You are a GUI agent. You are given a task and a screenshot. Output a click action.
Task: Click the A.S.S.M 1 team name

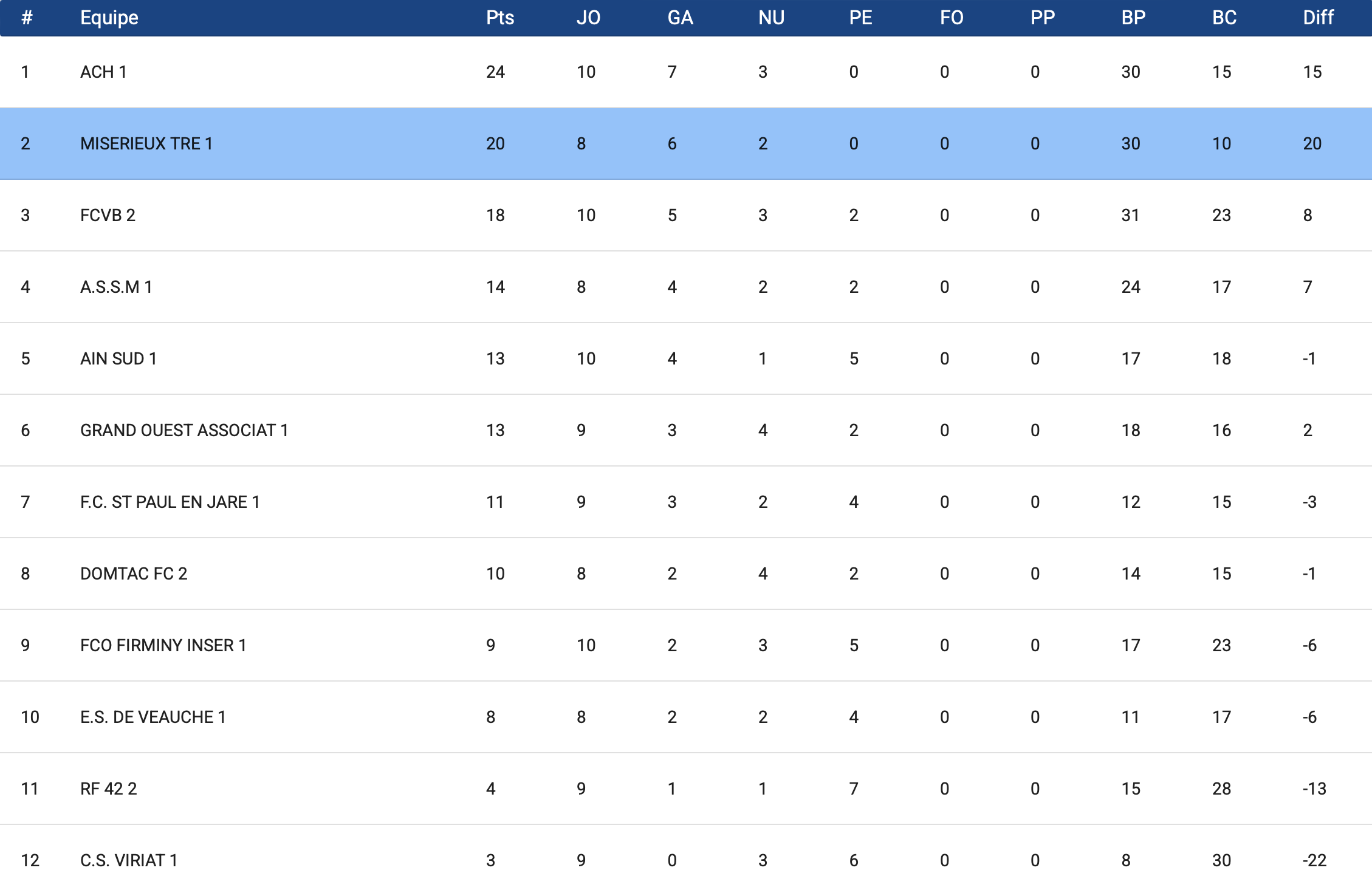pyautogui.click(x=116, y=287)
